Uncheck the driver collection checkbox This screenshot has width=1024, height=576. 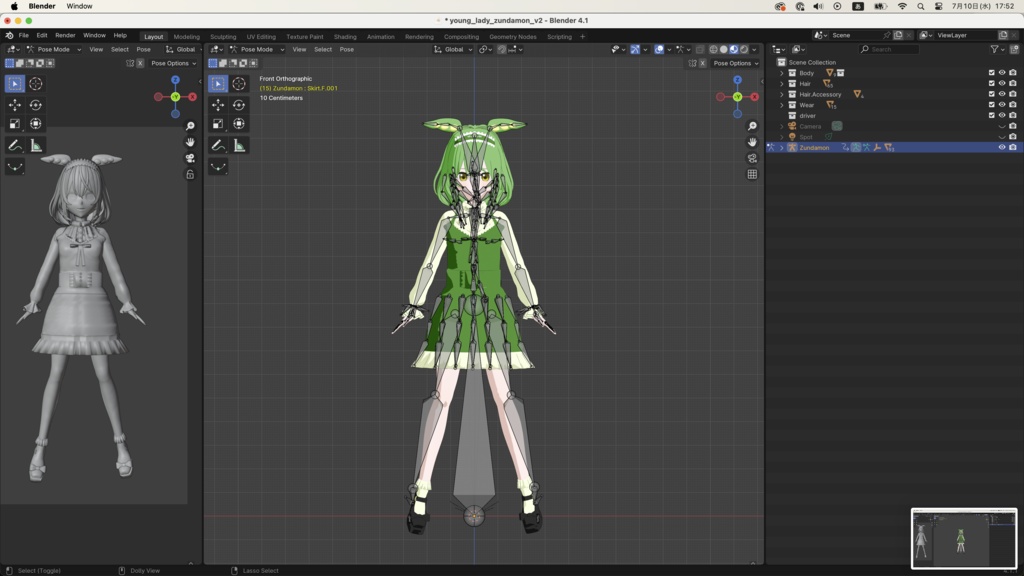pyautogui.click(x=991, y=116)
